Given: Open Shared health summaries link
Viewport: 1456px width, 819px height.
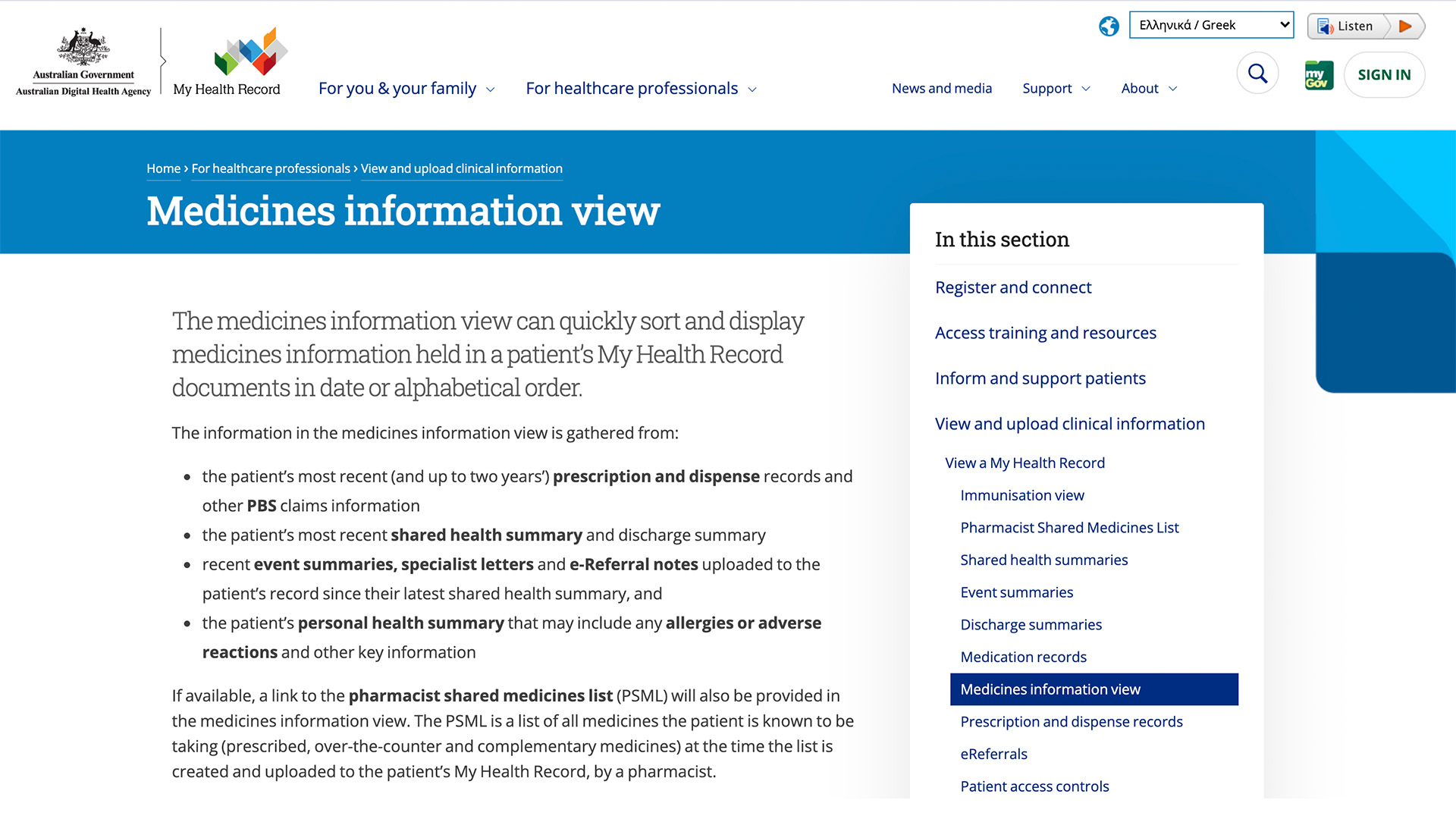Looking at the screenshot, I should point(1044,560).
